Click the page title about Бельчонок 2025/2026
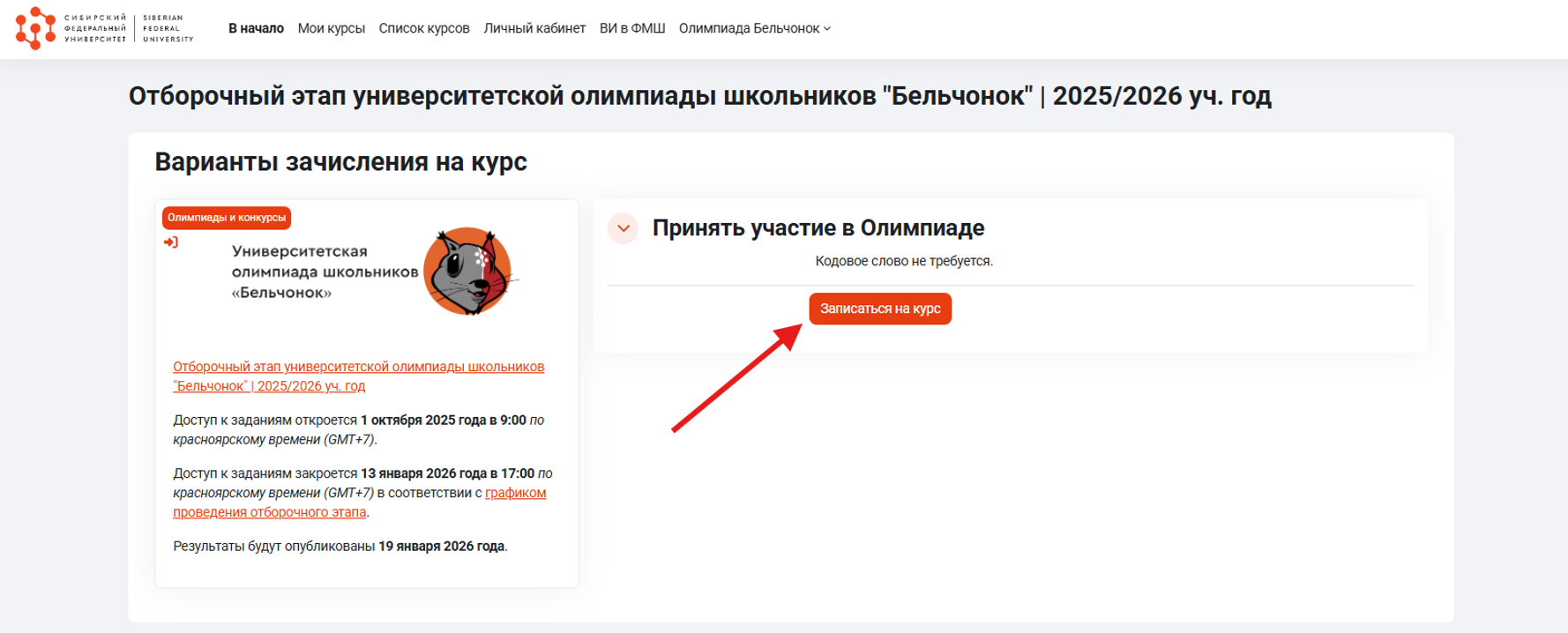 pos(699,96)
